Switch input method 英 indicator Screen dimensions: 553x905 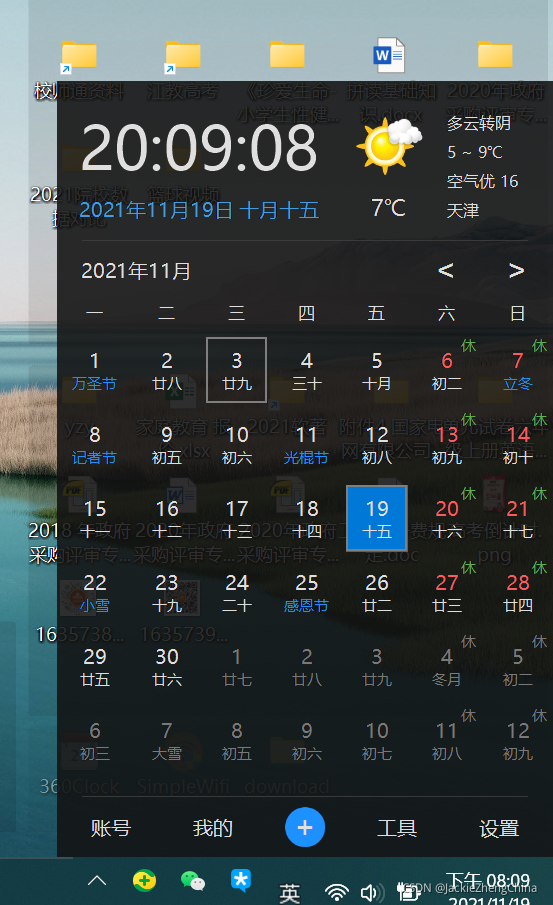point(289,893)
